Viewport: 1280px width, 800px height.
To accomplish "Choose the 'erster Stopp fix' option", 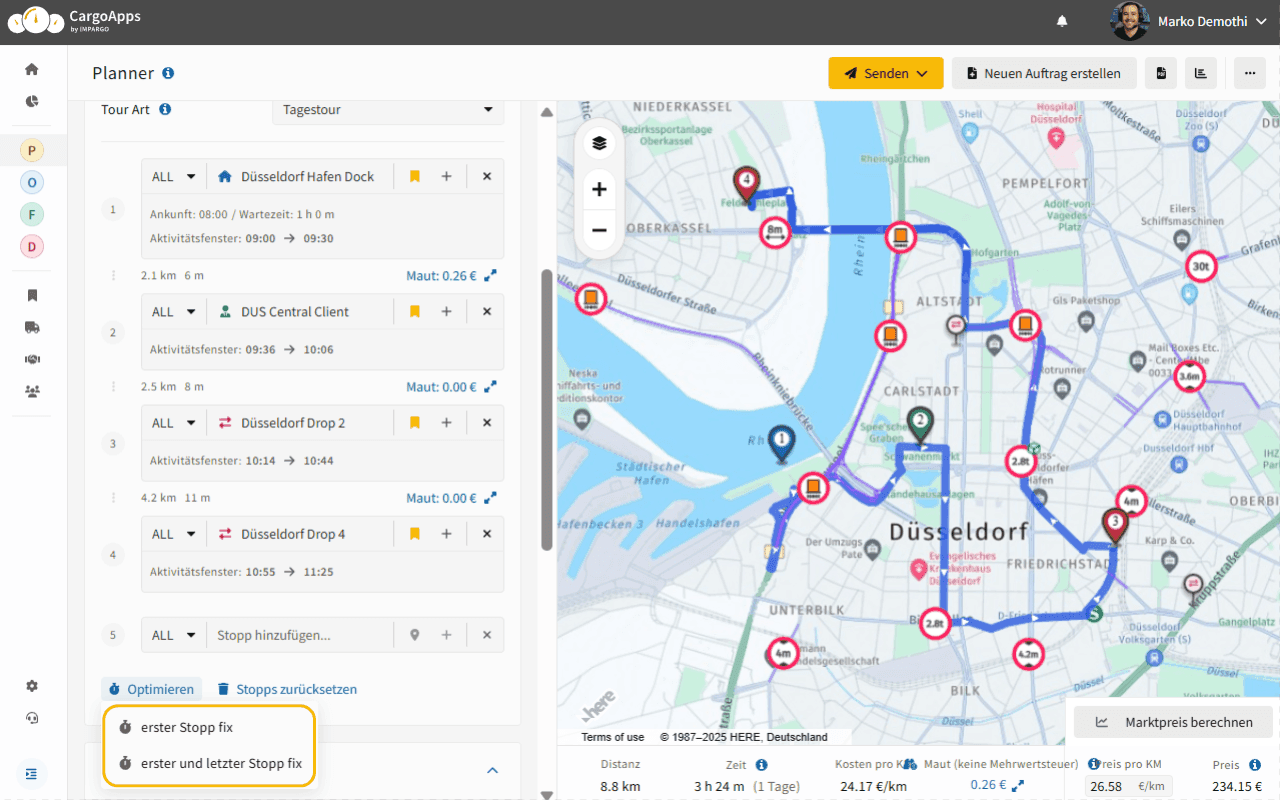I will click(186, 727).
